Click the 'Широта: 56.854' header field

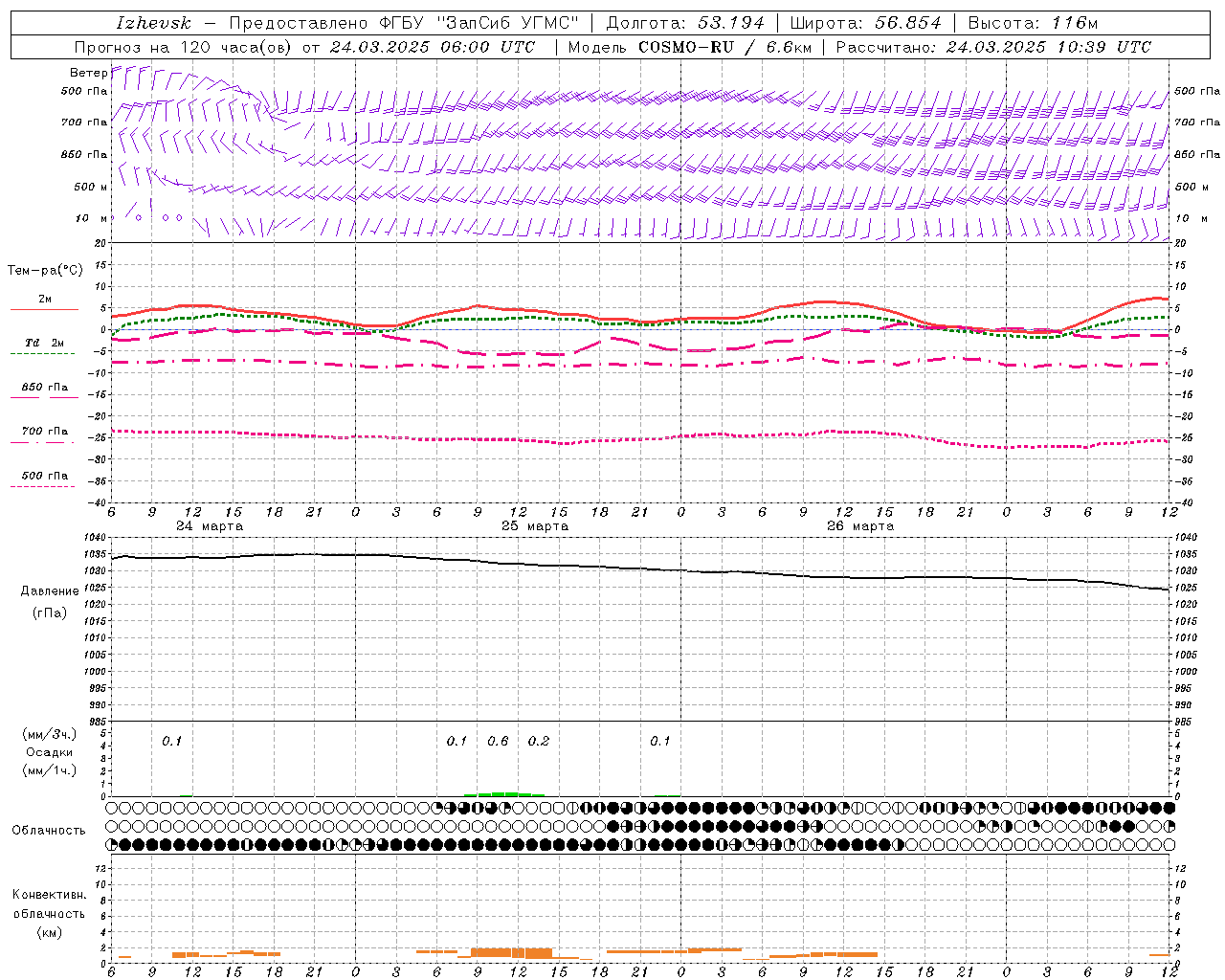pyautogui.click(x=865, y=23)
